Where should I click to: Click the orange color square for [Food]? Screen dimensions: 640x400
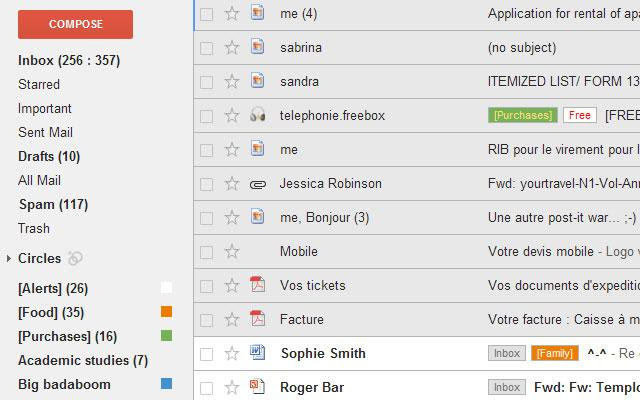coord(167,312)
